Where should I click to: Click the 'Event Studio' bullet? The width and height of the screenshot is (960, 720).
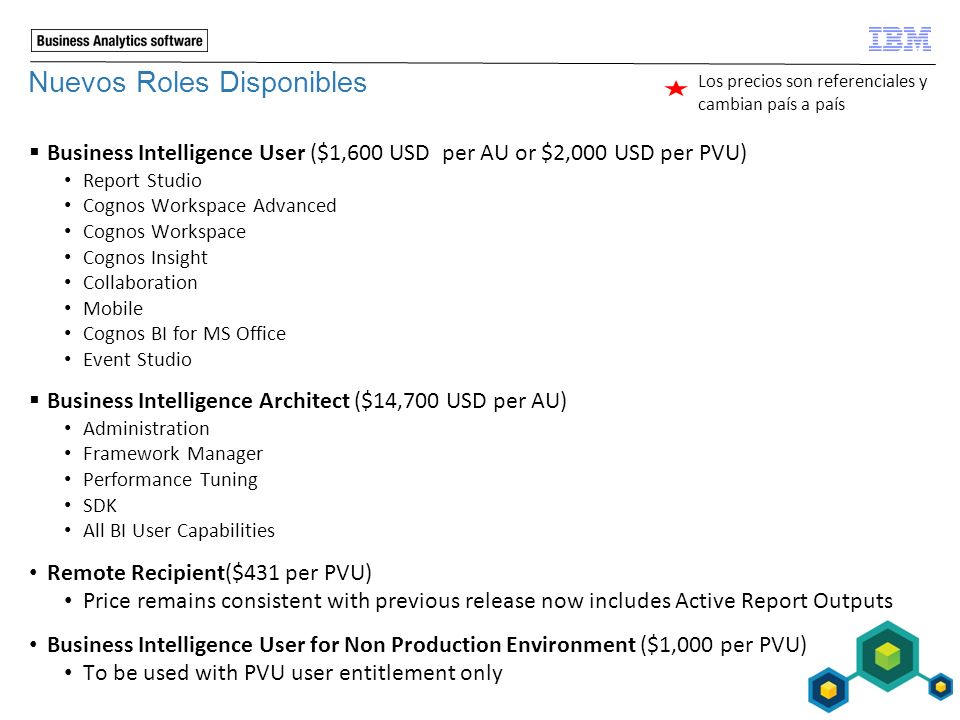point(137,359)
